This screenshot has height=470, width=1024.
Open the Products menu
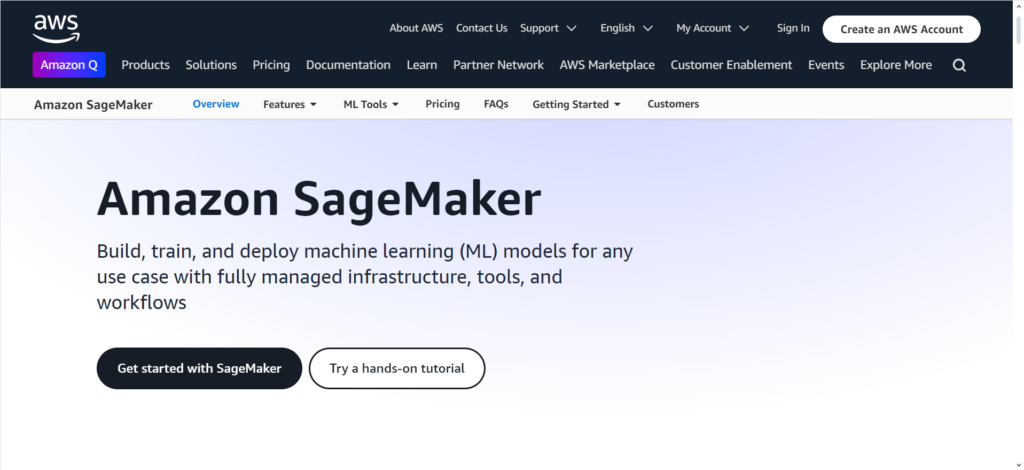145,65
